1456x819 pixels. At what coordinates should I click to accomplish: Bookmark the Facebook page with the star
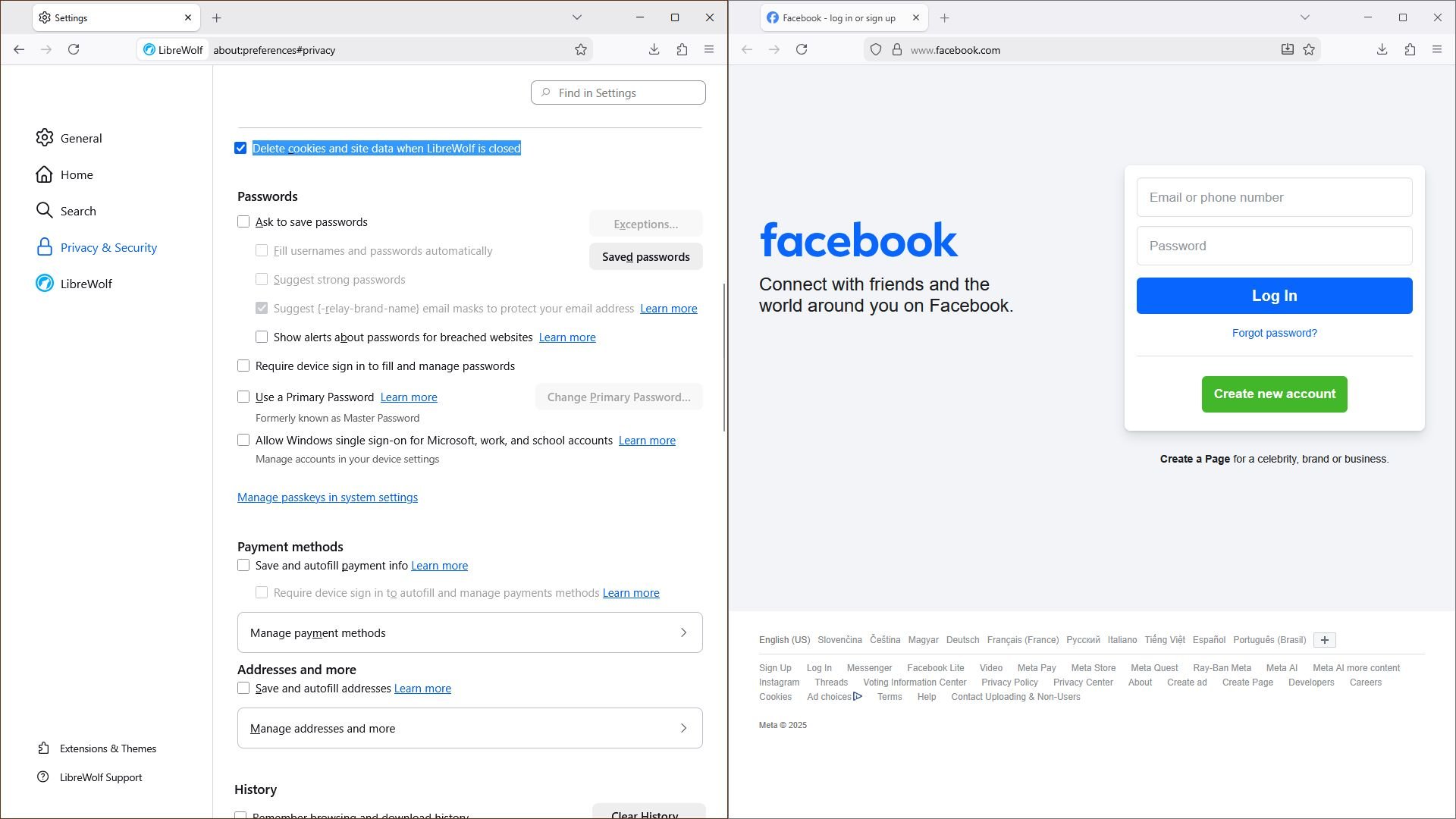1309,49
